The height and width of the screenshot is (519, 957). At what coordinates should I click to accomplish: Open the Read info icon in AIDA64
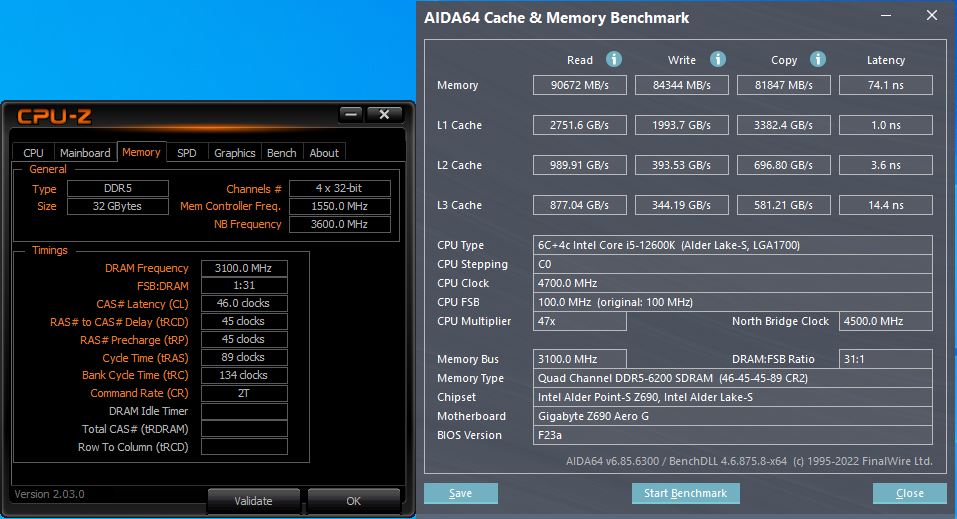pyautogui.click(x=614, y=59)
